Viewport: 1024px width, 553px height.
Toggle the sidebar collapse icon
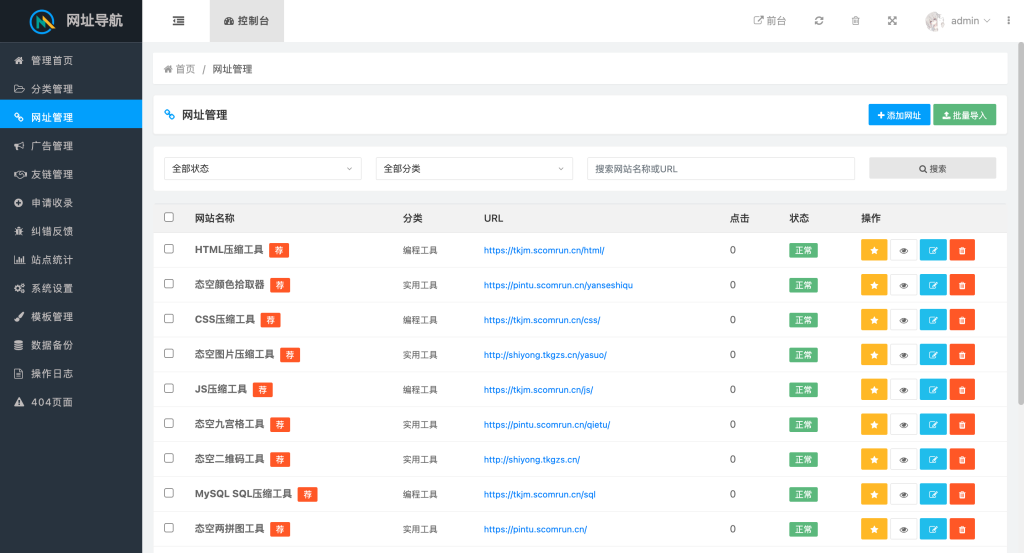coord(178,21)
